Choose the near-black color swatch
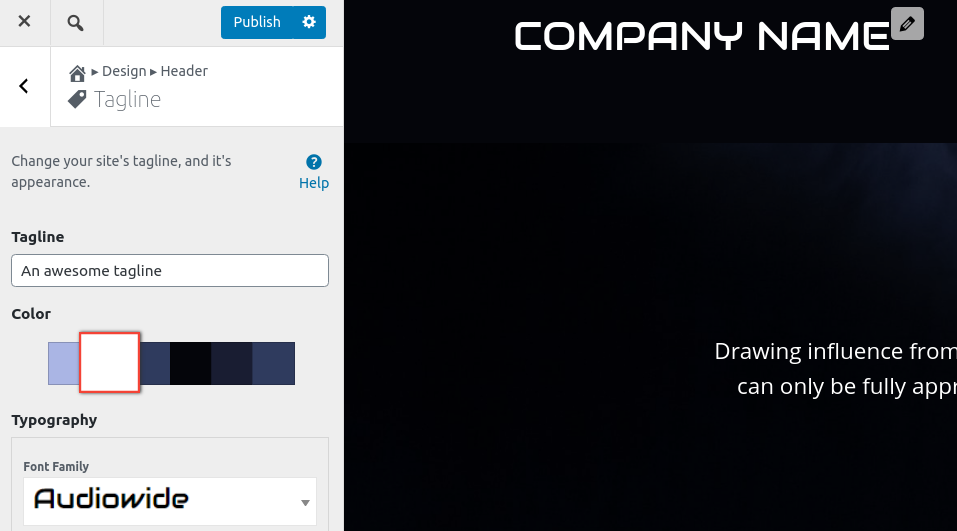 click(190, 364)
